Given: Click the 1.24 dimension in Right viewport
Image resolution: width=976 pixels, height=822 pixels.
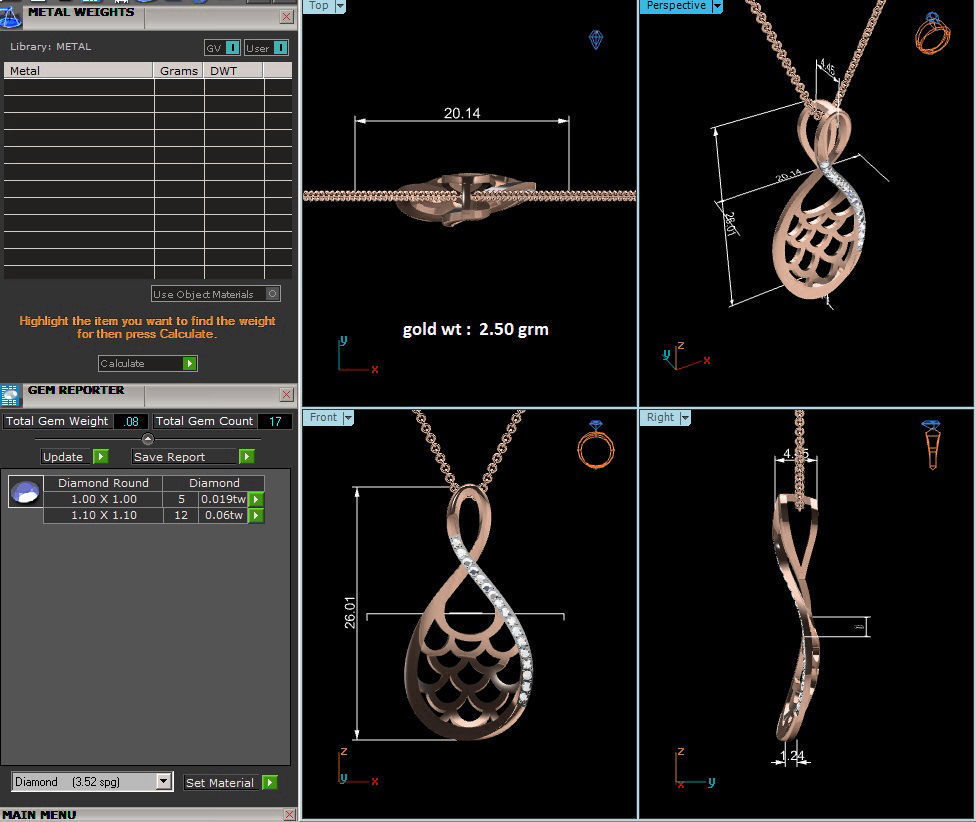Looking at the screenshot, I should 792,755.
